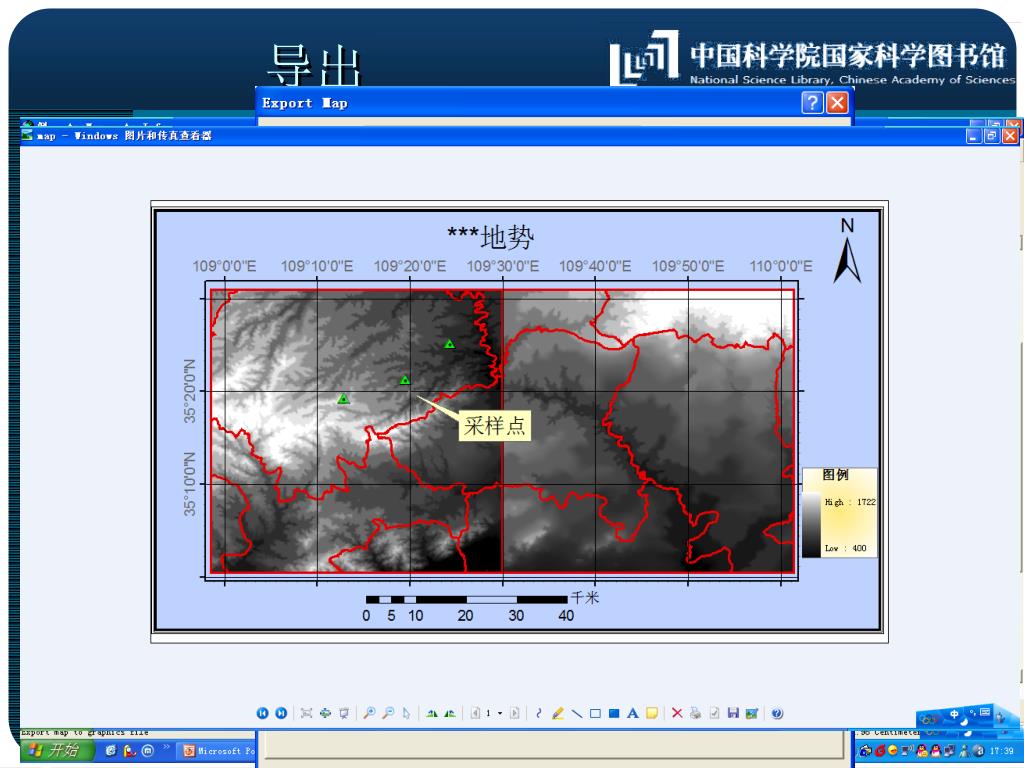Choose the Zoom In magnifier

[x=369, y=713]
